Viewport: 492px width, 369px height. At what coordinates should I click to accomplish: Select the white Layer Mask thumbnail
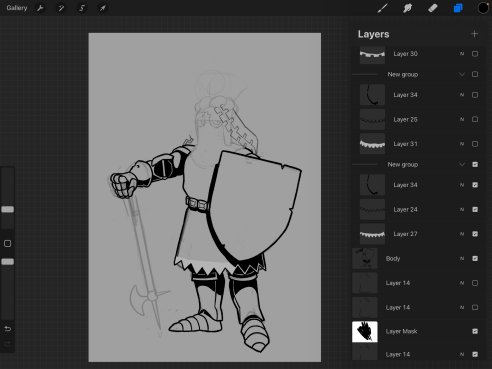(x=365, y=332)
